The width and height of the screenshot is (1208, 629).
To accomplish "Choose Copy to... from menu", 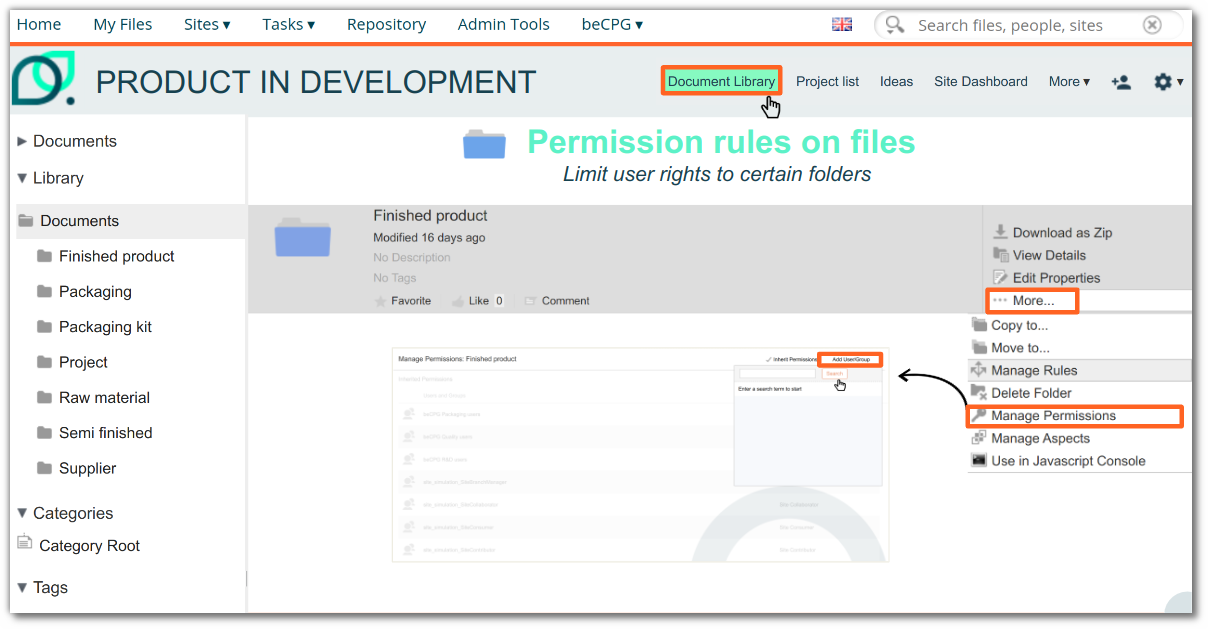I will [1019, 325].
